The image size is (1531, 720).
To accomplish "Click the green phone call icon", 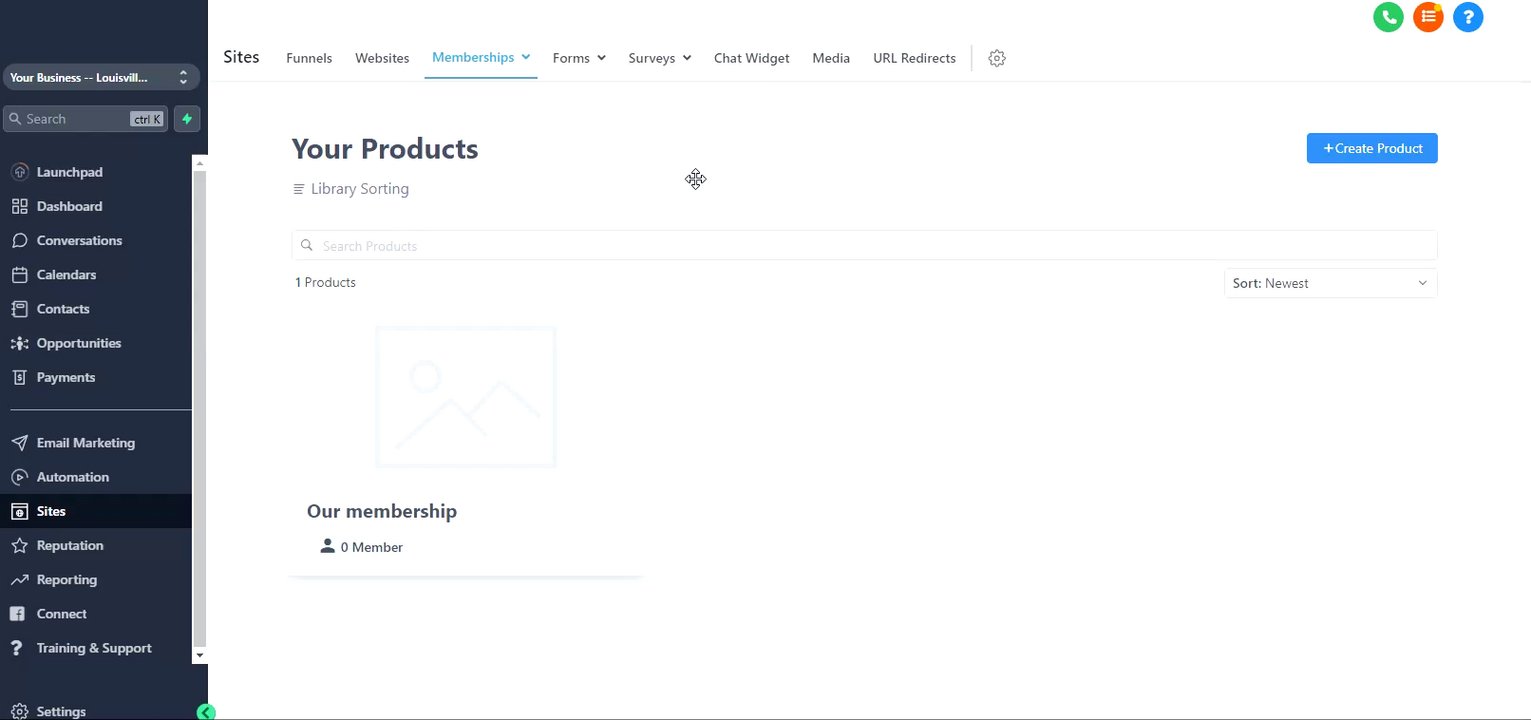I will 1388,17.
